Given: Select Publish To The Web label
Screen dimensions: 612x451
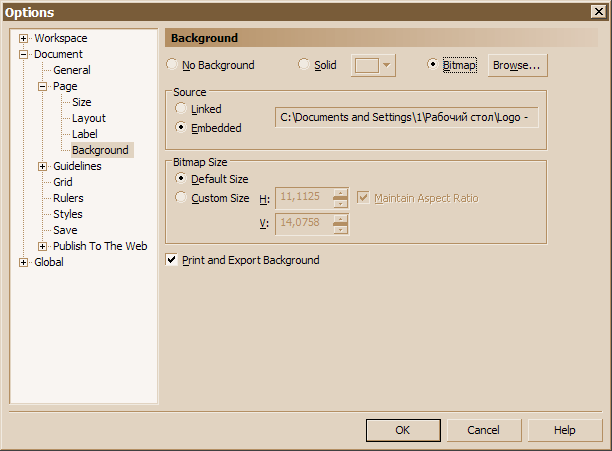Looking at the screenshot, I should 100,246.
